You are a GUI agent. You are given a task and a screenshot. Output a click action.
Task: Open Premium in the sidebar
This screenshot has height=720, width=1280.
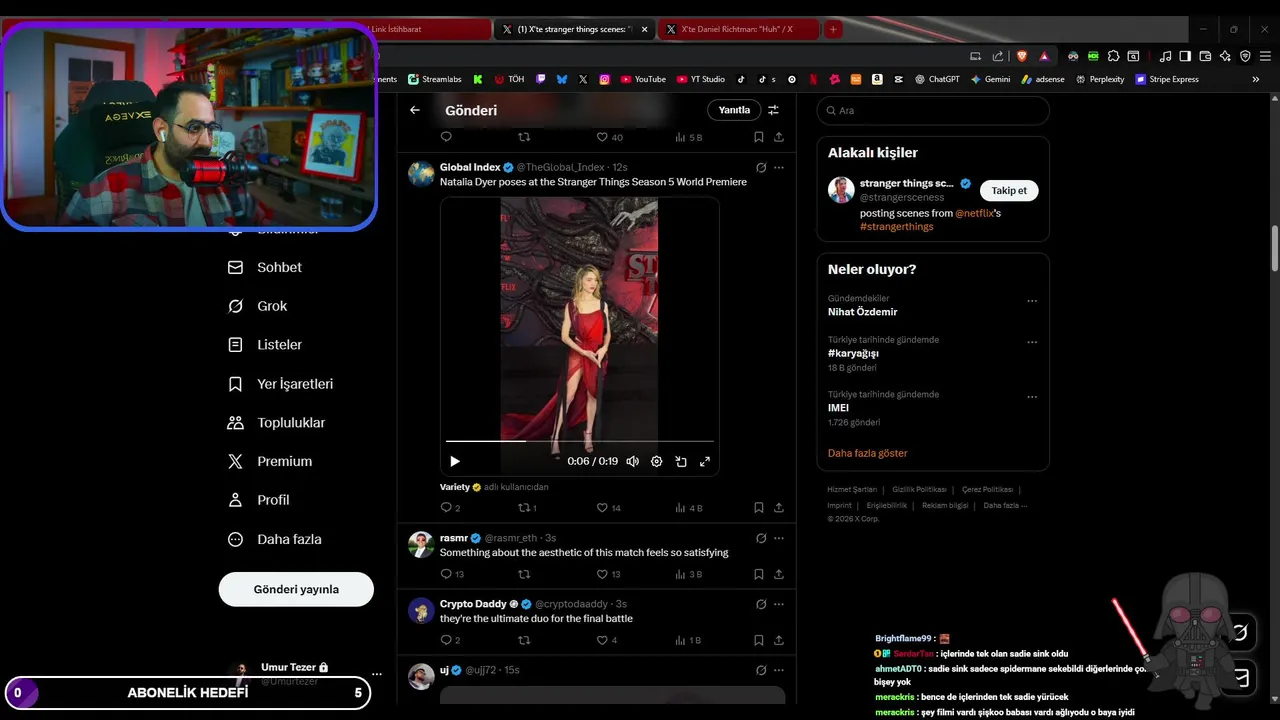point(269,461)
